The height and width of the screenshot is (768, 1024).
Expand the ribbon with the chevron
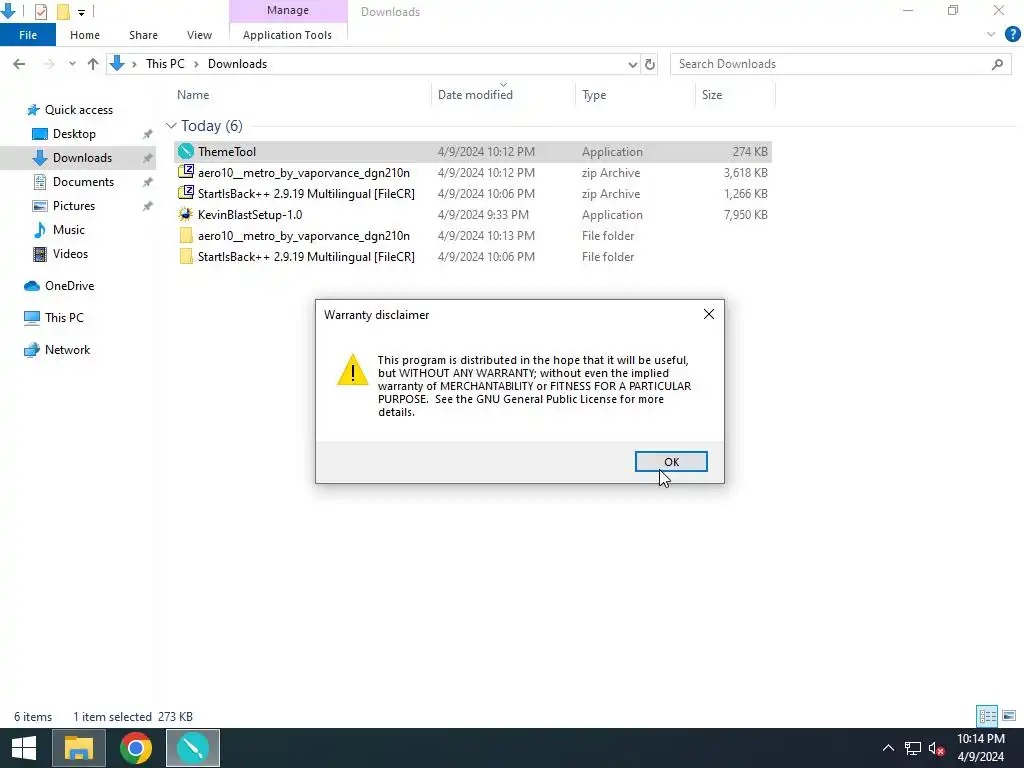point(991,34)
